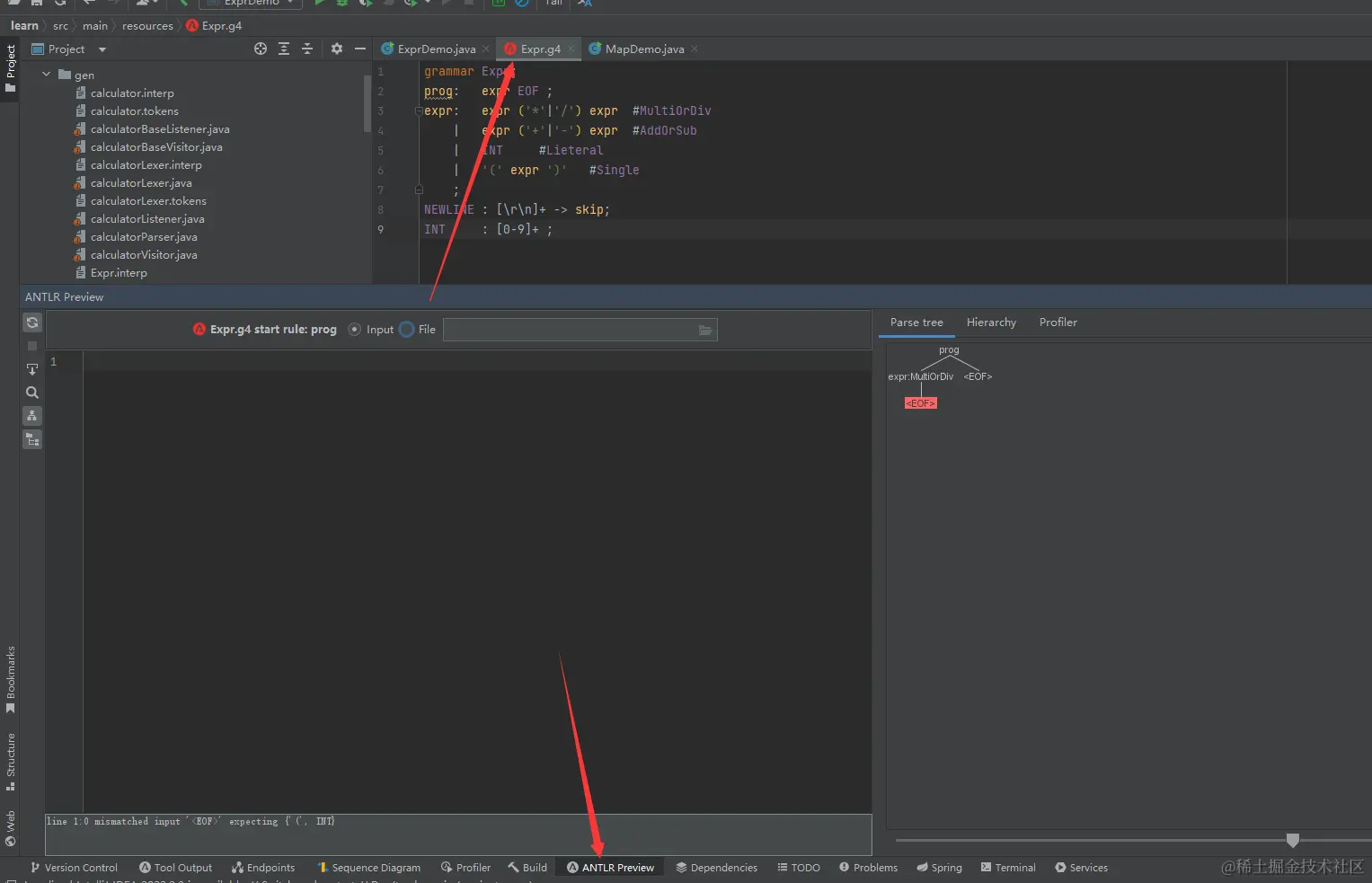
Task: Toggle the hierarchy layout icon in ANTLR Preview
Action: click(32, 416)
